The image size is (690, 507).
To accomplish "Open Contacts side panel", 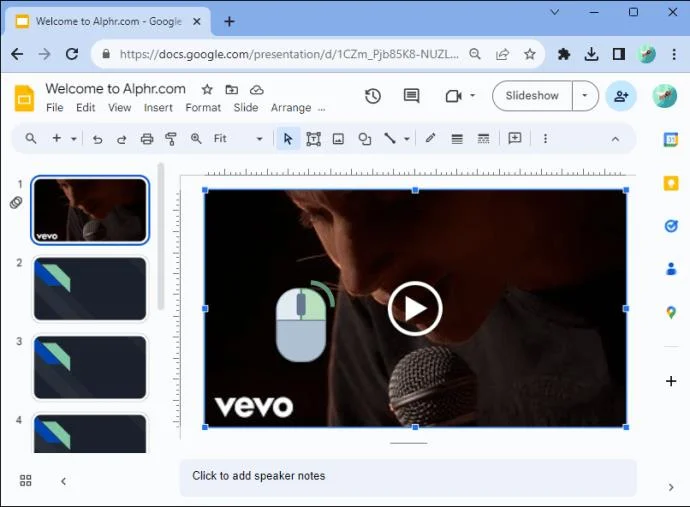I will point(671,268).
